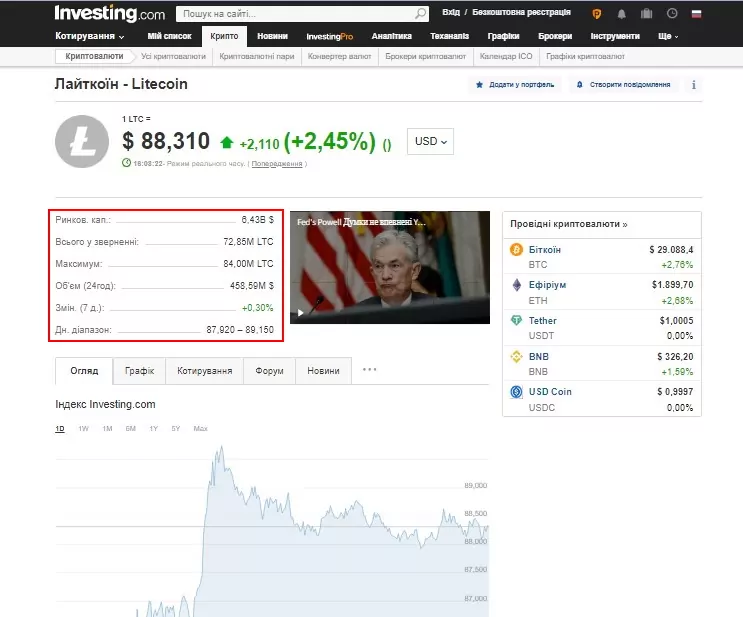Select the 1W chart range
This screenshot has height=617, width=743.
(83, 428)
